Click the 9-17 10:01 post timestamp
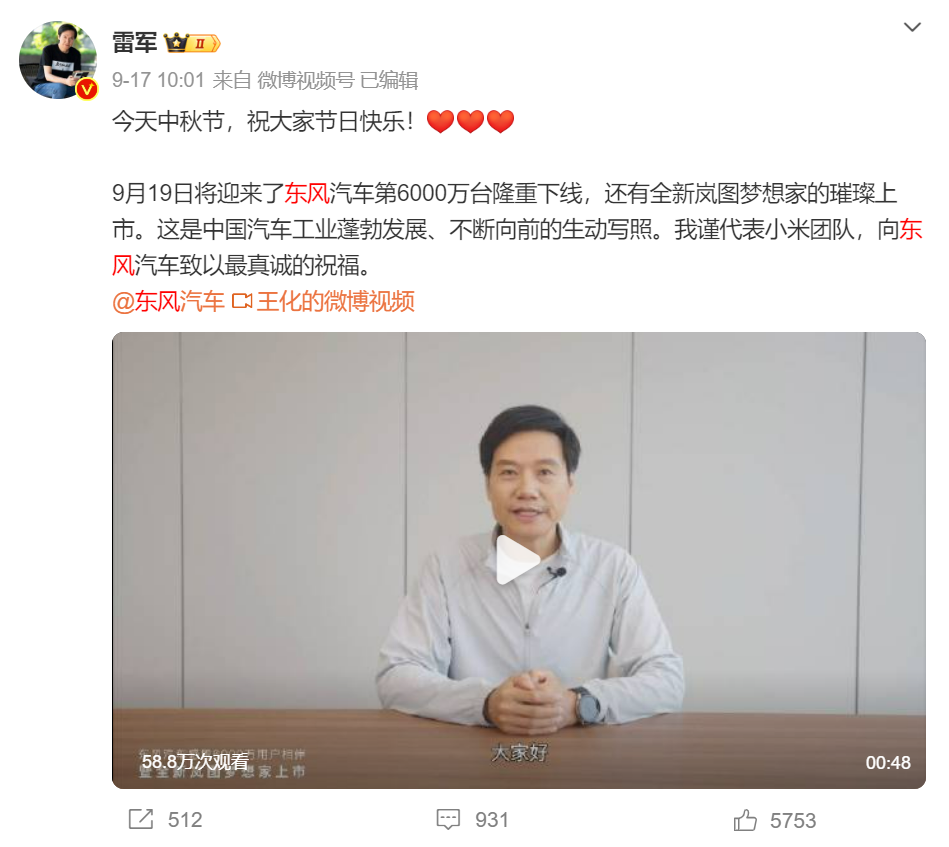 tap(158, 80)
